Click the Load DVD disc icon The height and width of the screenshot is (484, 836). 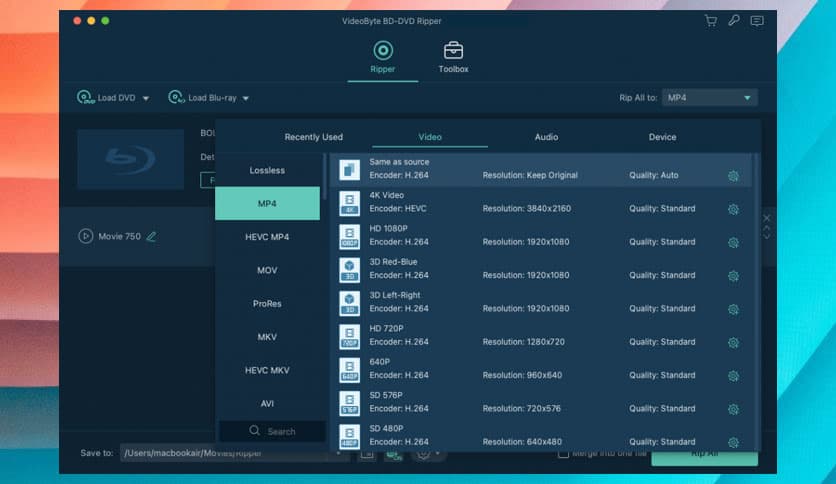coord(85,98)
